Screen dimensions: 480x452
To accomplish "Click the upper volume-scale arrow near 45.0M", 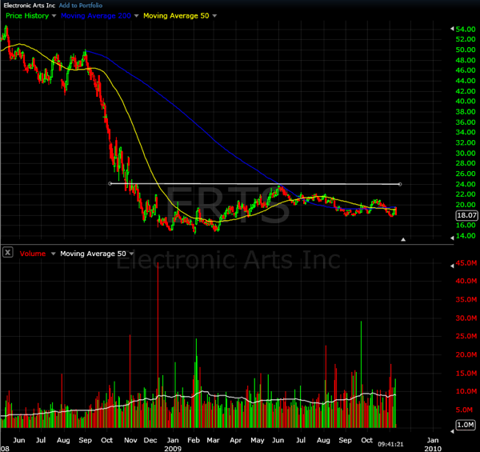I will (x=452, y=266).
